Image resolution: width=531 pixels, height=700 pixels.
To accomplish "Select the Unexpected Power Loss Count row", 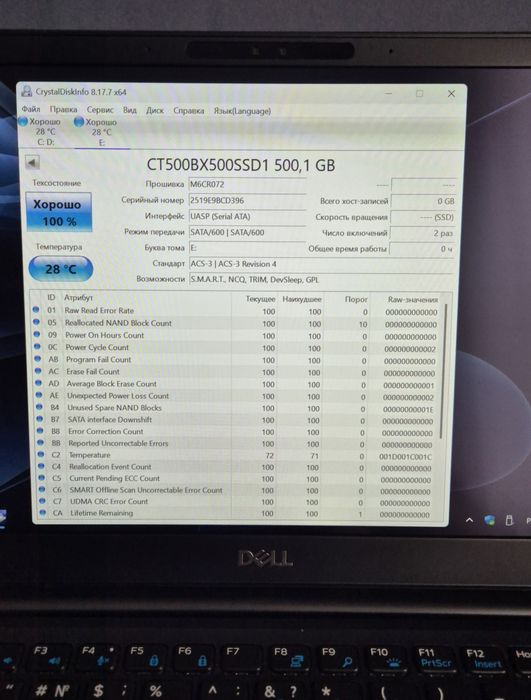I will [237, 396].
